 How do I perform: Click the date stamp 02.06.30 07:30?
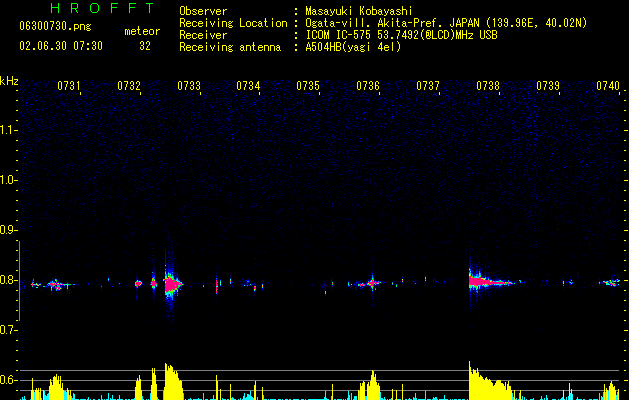click(x=61, y=46)
